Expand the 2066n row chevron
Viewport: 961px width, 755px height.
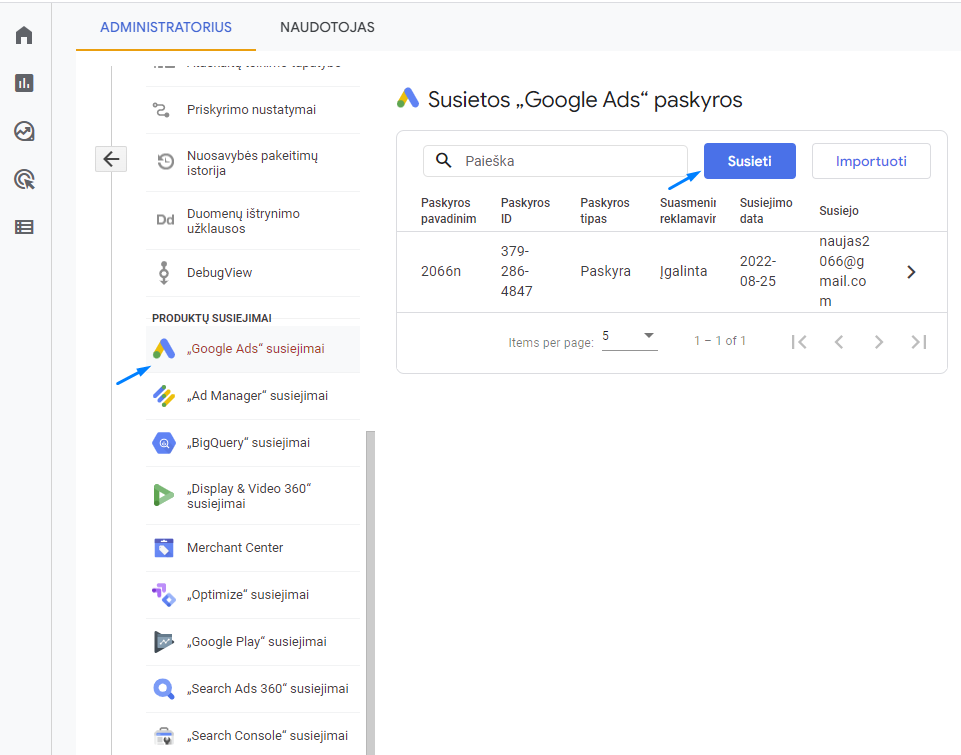[911, 272]
